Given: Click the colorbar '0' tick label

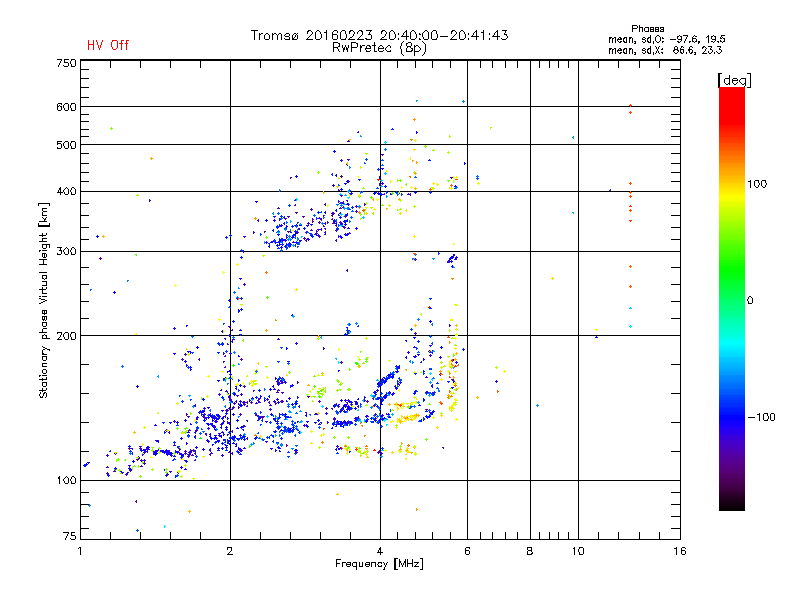Looking at the screenshot, I should coord(750,301).
